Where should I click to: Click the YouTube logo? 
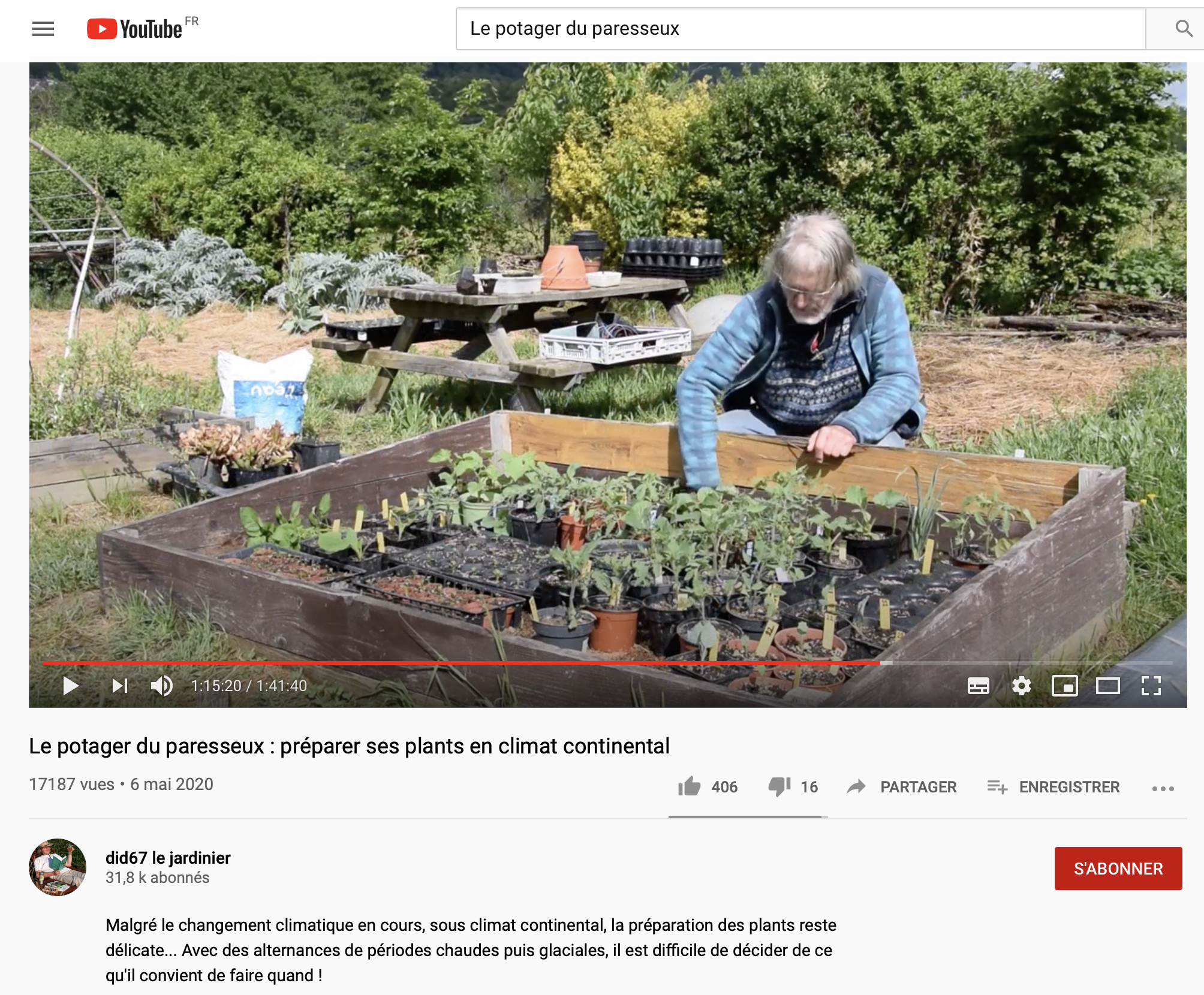click(x=135, y=29)
